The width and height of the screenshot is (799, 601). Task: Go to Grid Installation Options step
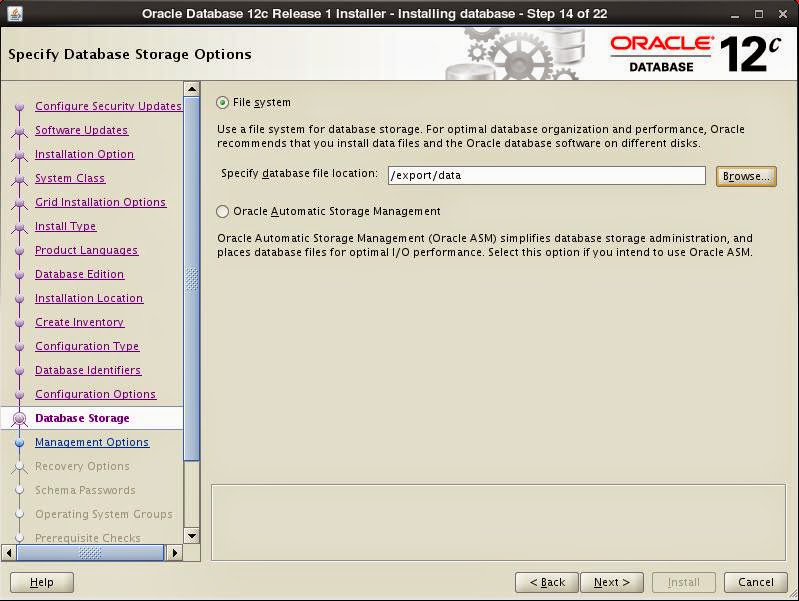tap(100, 202)
